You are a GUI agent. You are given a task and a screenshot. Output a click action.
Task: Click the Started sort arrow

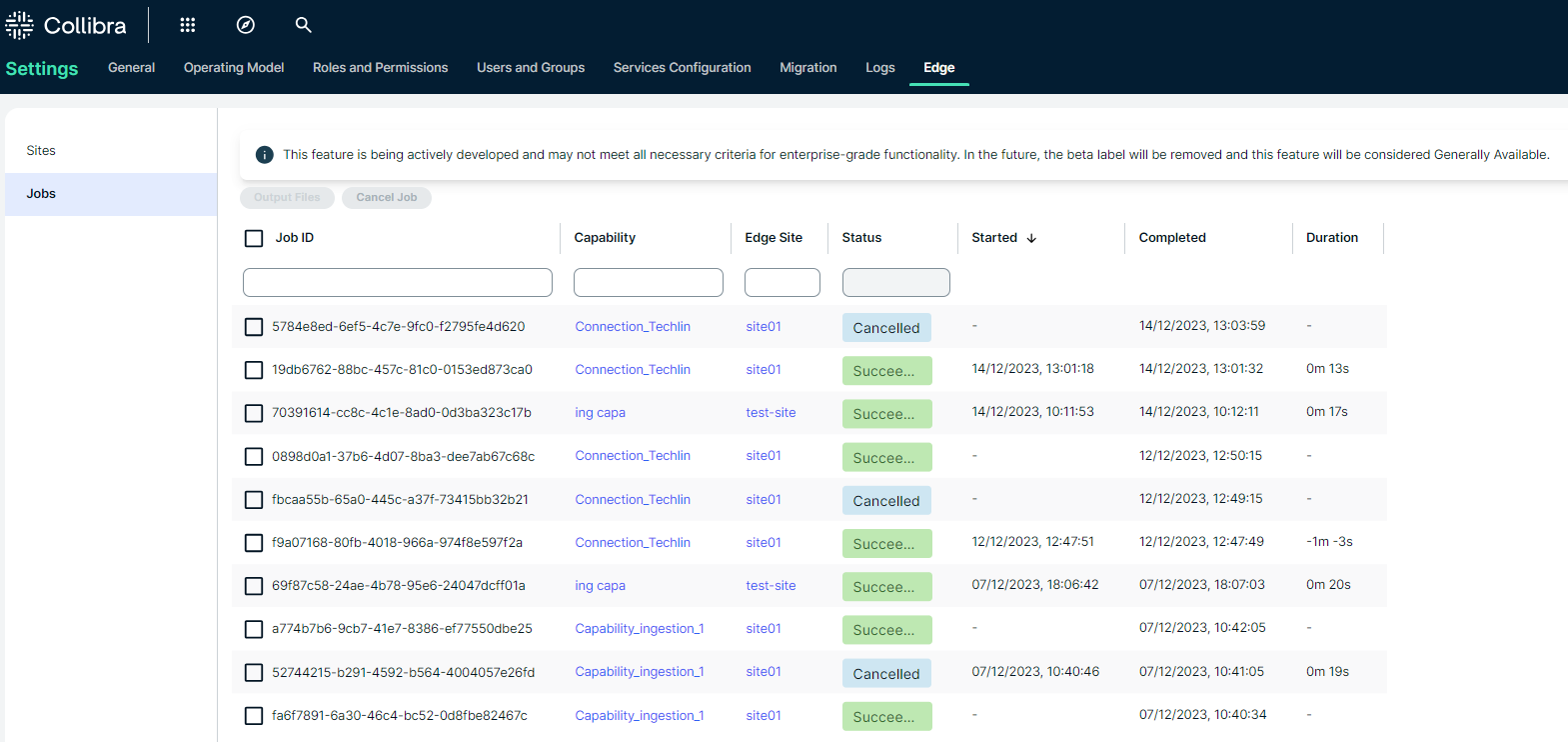pos(1031,238)
